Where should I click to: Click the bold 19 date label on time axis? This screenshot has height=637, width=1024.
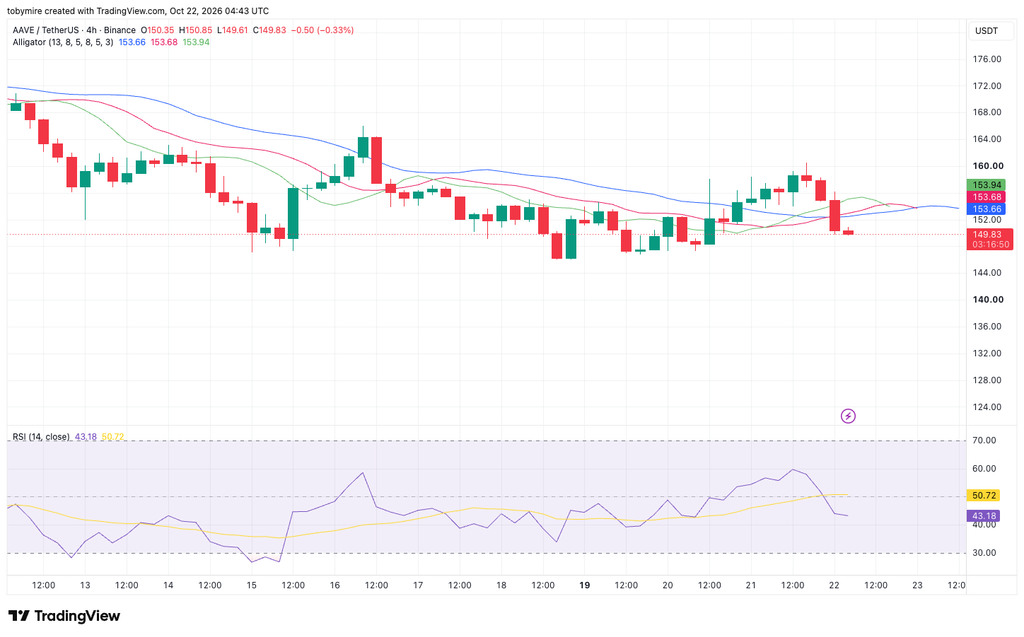pos(584,585)
